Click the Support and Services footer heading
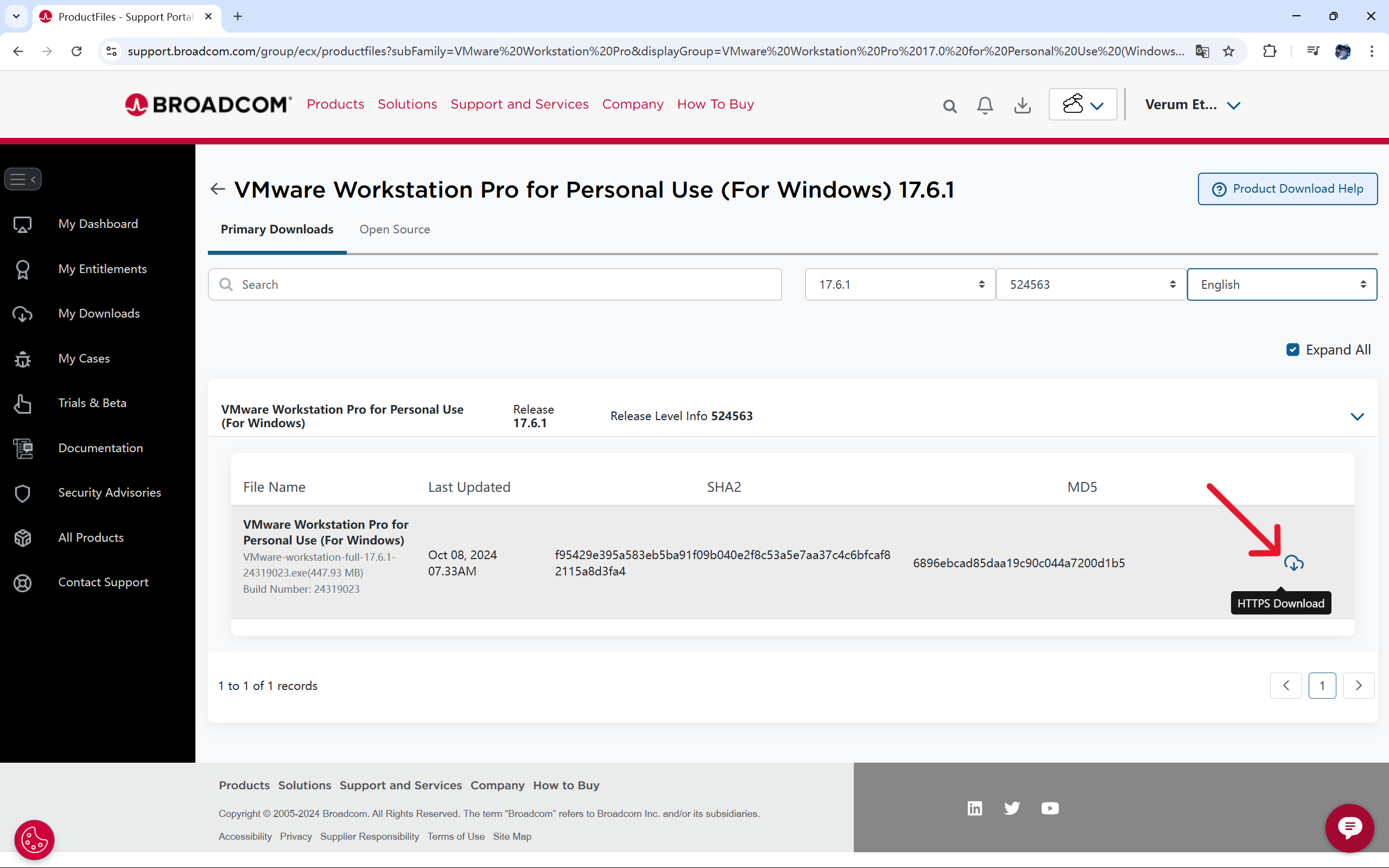 coord(401,785)
